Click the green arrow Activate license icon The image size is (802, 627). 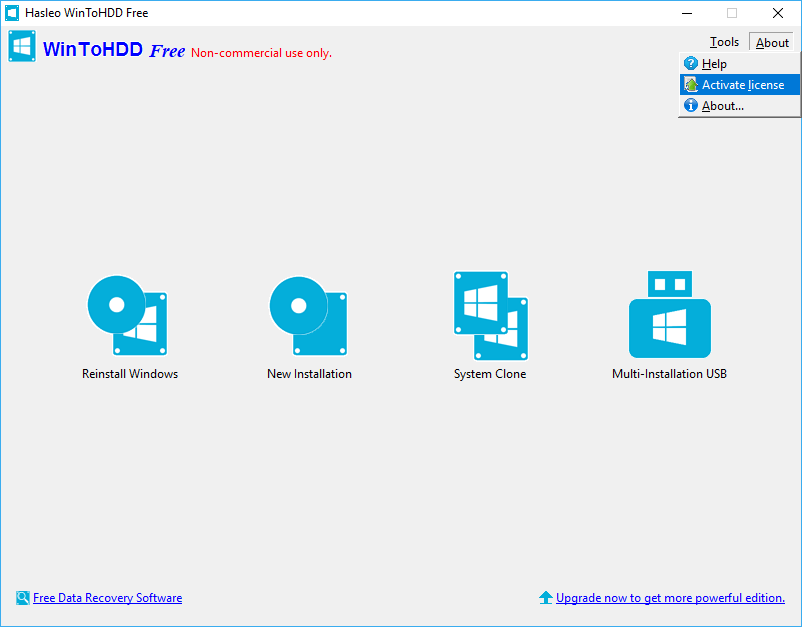tap(690, 84)
